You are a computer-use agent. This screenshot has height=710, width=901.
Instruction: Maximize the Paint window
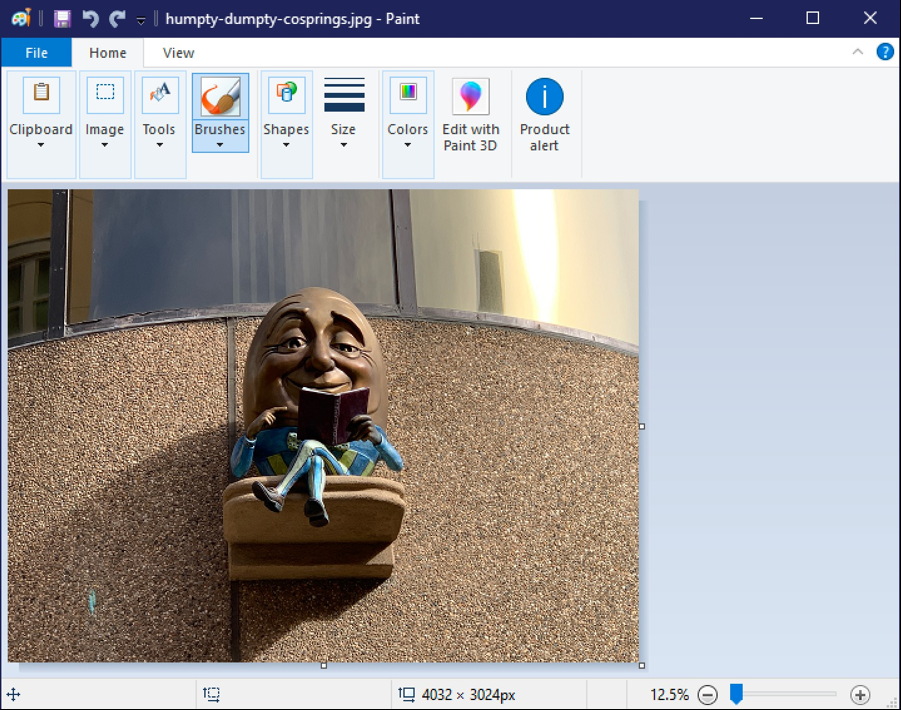(x=813, y=18)
